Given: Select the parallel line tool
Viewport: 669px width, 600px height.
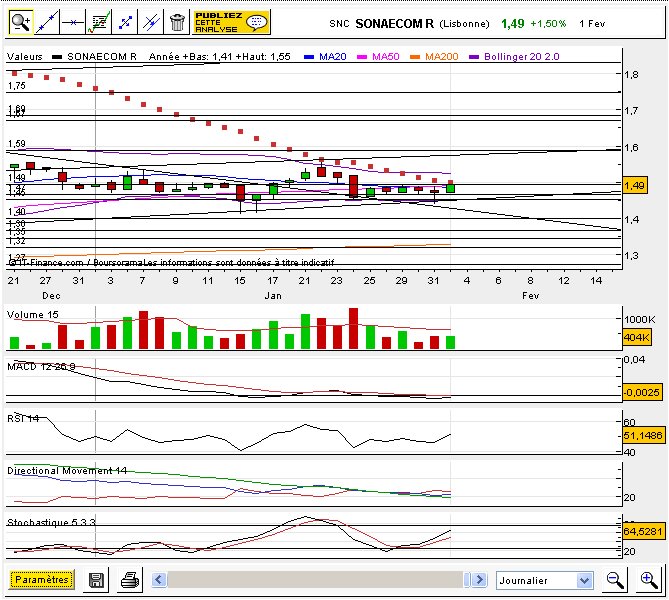Looking at the screenshot, I should coord(151,22).
